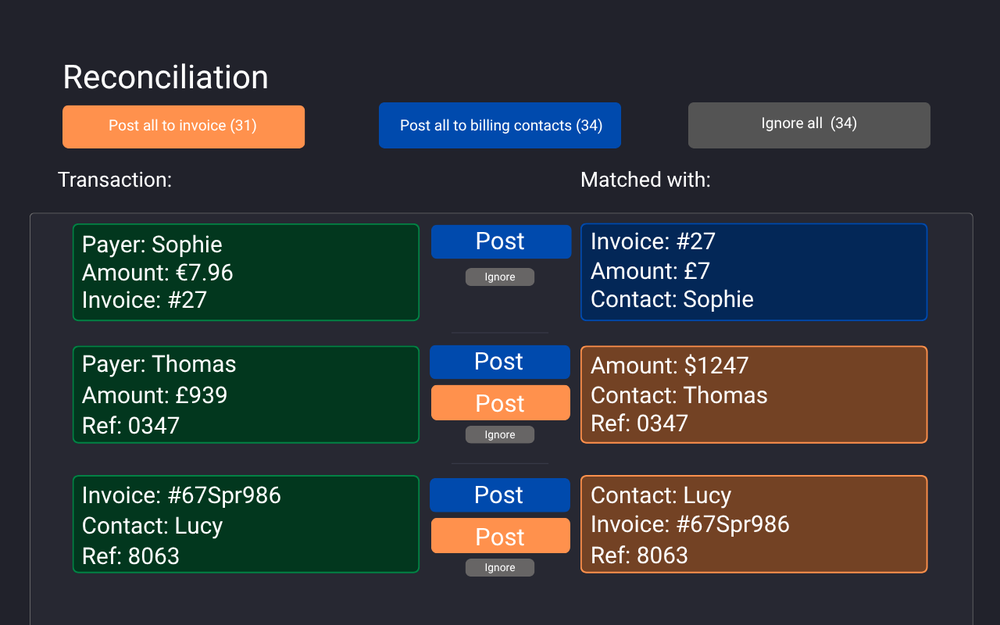Viewport: 1000px width, 625px height.
Task: Post Sophie's €7.96 transaction to its matched invoice
Action: [x=500, y=241]
